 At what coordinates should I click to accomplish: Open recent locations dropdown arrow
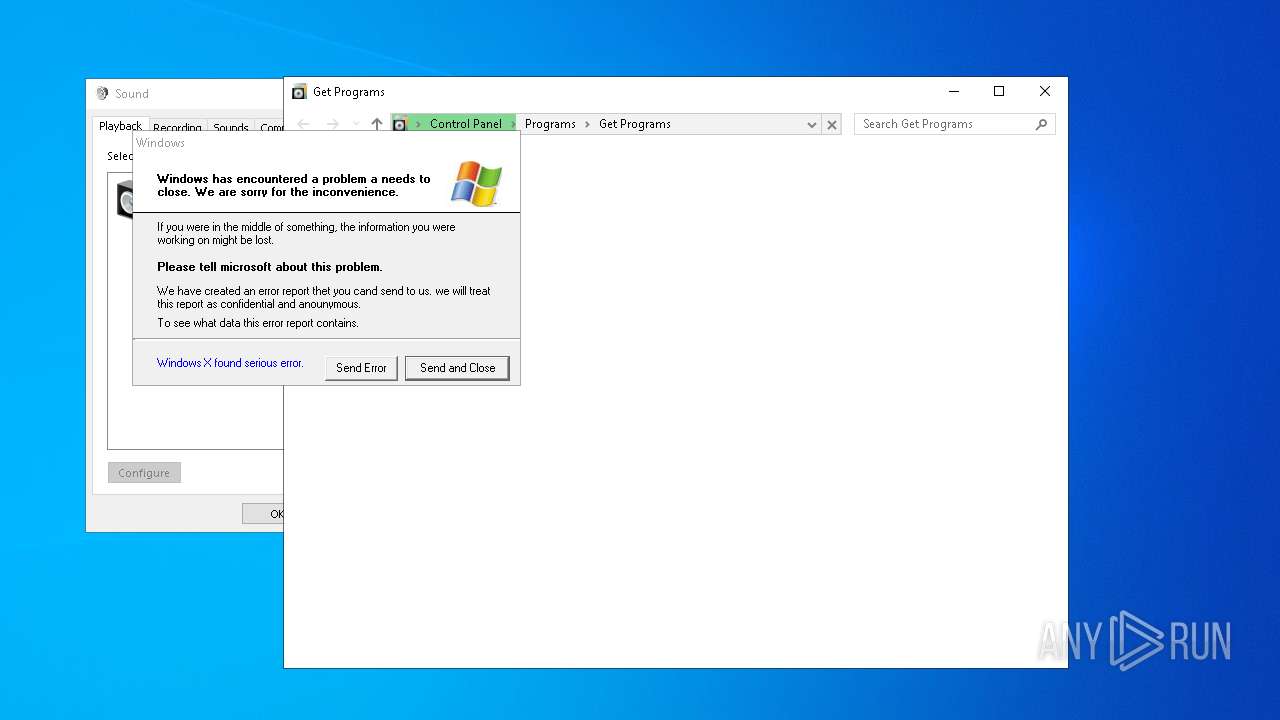tap(355, 124)
